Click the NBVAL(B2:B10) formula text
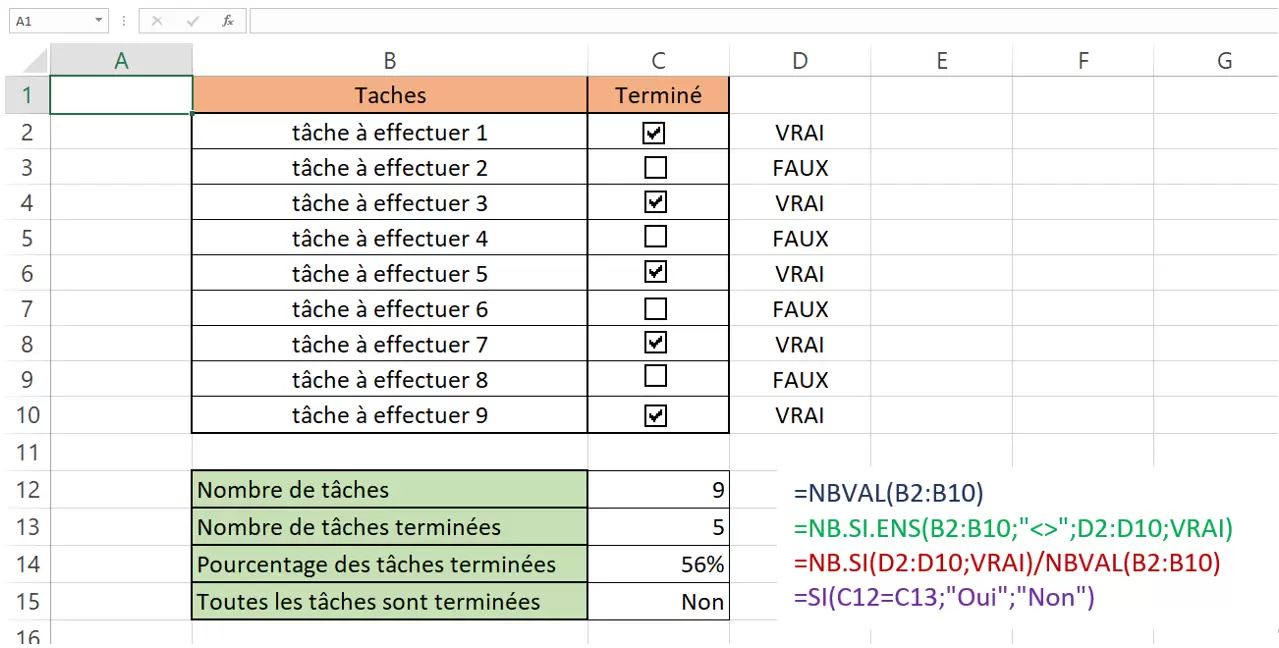 888,492
